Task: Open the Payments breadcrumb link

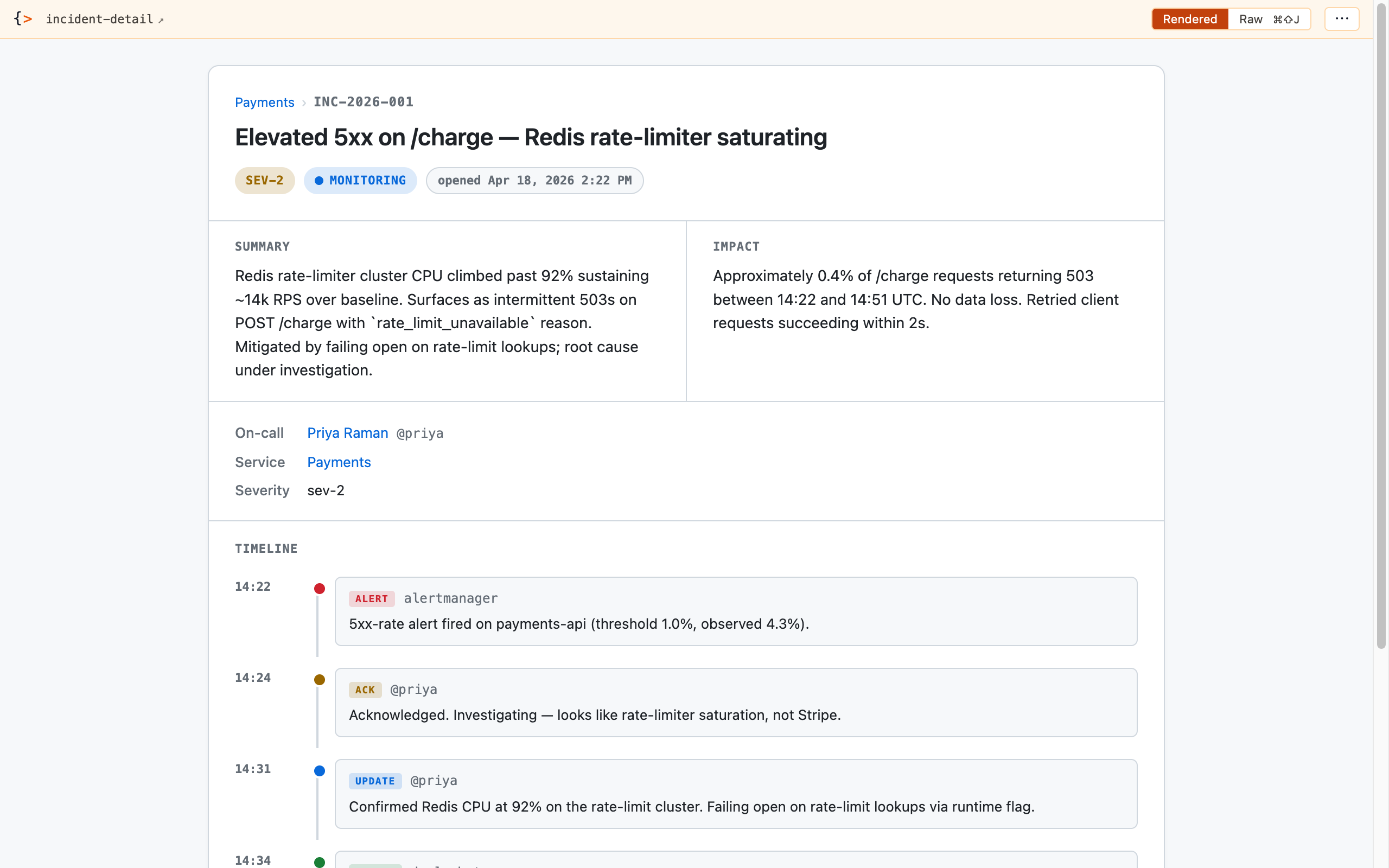Action: pos(264,102)
